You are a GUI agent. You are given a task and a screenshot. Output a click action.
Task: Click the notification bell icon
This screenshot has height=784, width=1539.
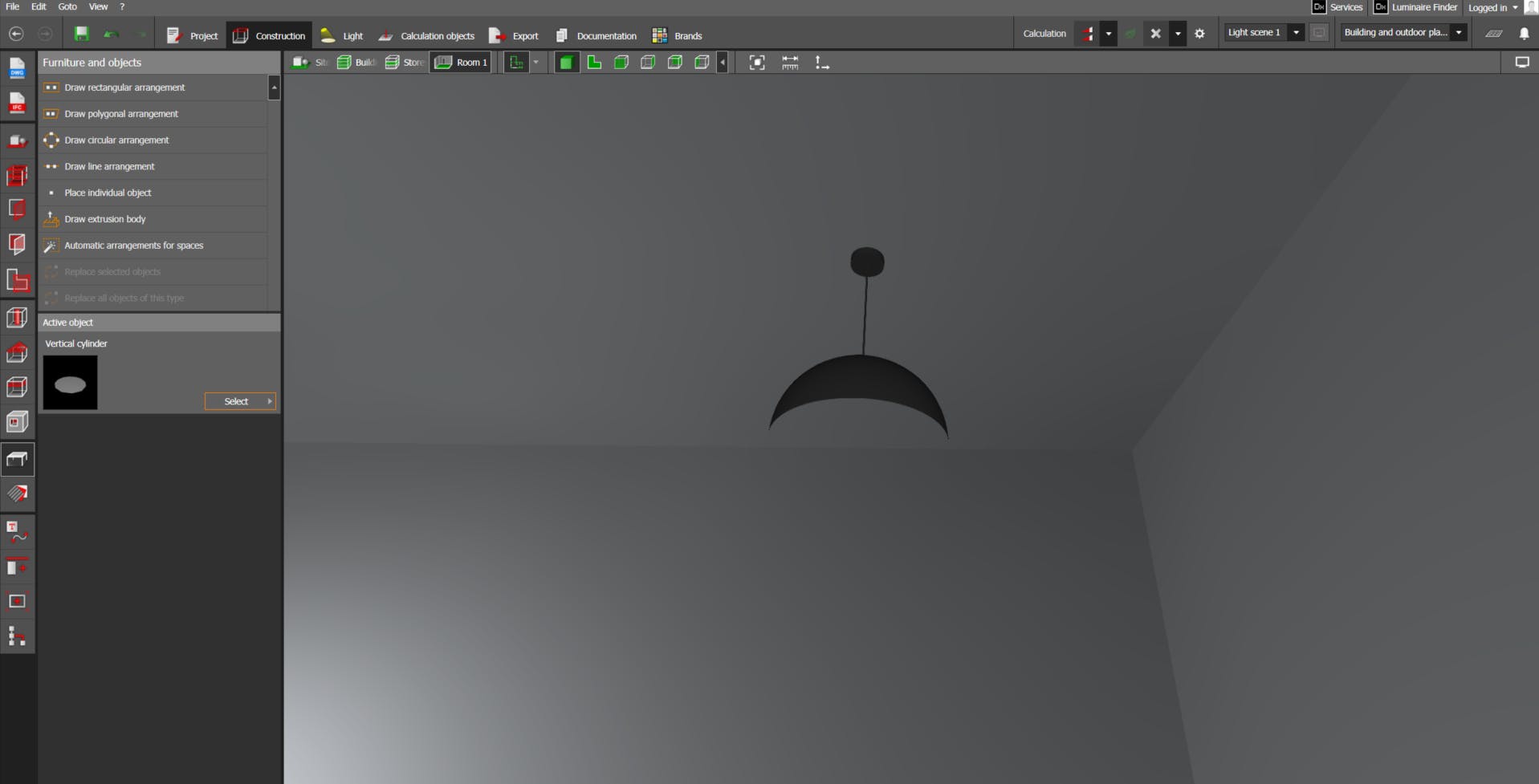[x=1524, y=34]
